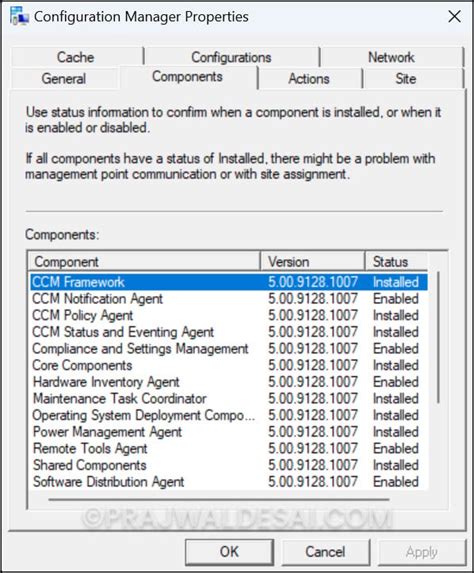
Task: Select the Remote Tools Agent row
Action: coord(229,448)
